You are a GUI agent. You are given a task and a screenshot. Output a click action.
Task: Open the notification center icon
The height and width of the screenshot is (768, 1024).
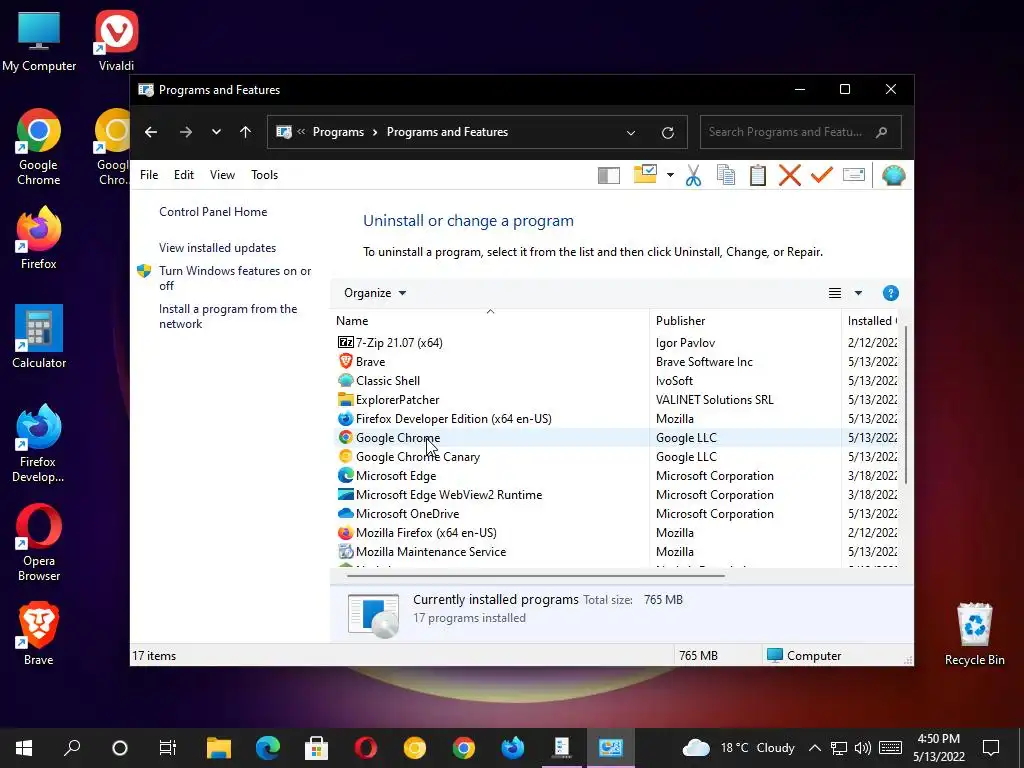click(x=991, y=748)
